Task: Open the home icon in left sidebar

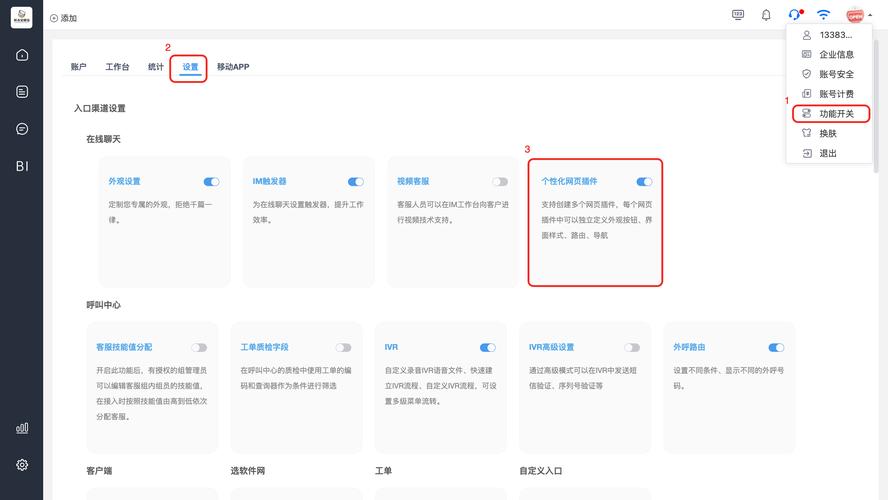Action: coord(22,55)
